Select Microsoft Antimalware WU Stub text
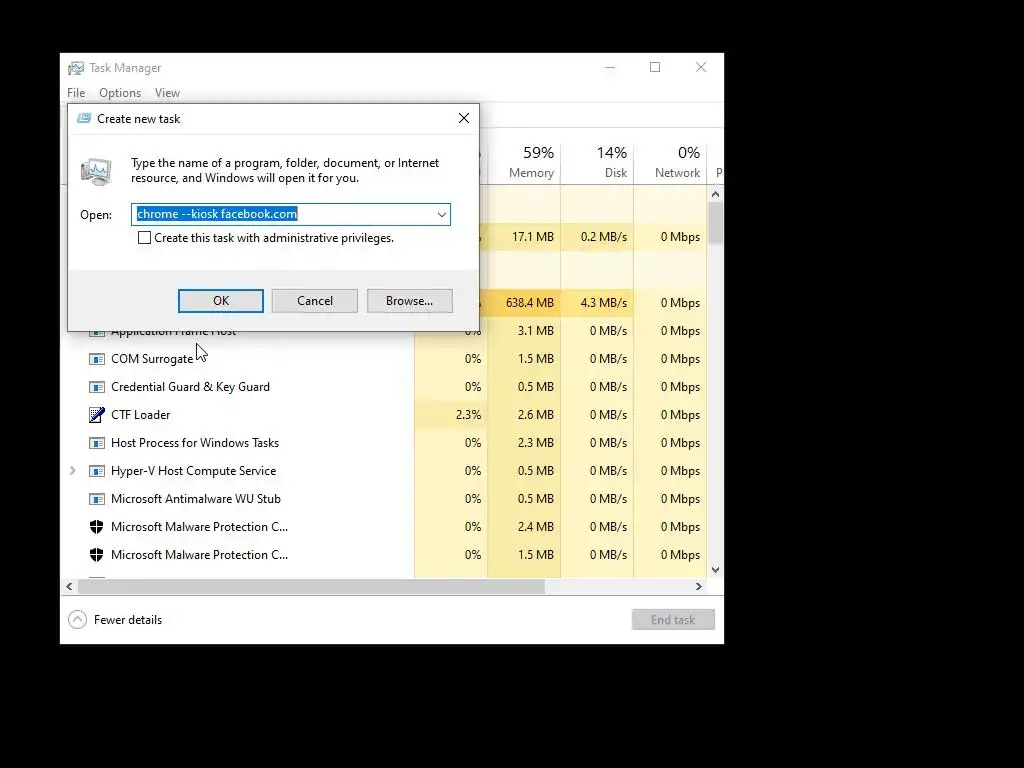This screenshot has width=1024, height=768. click(x=196, y=499)
